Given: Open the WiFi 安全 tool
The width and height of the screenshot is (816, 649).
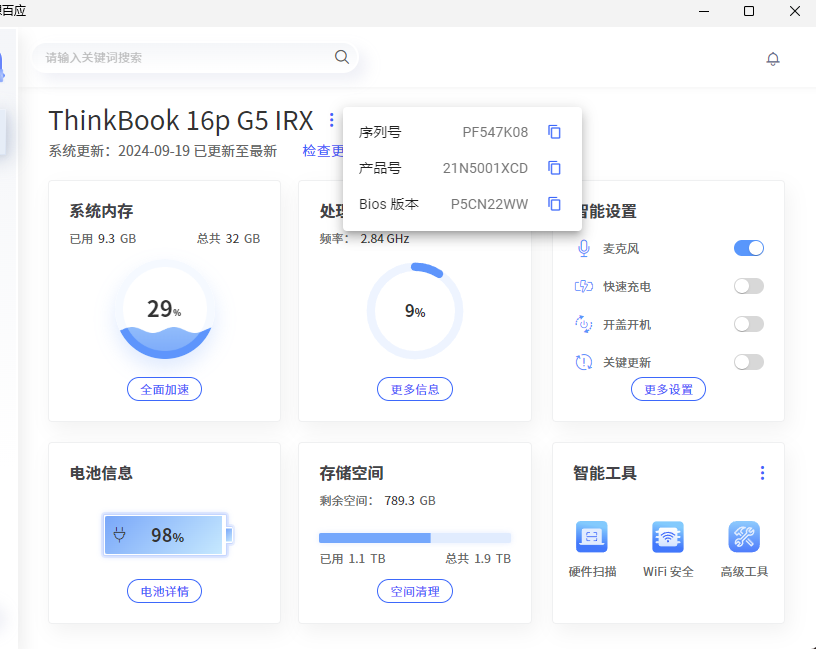Looking at the screenshot, I should click(x=668, y=537).
